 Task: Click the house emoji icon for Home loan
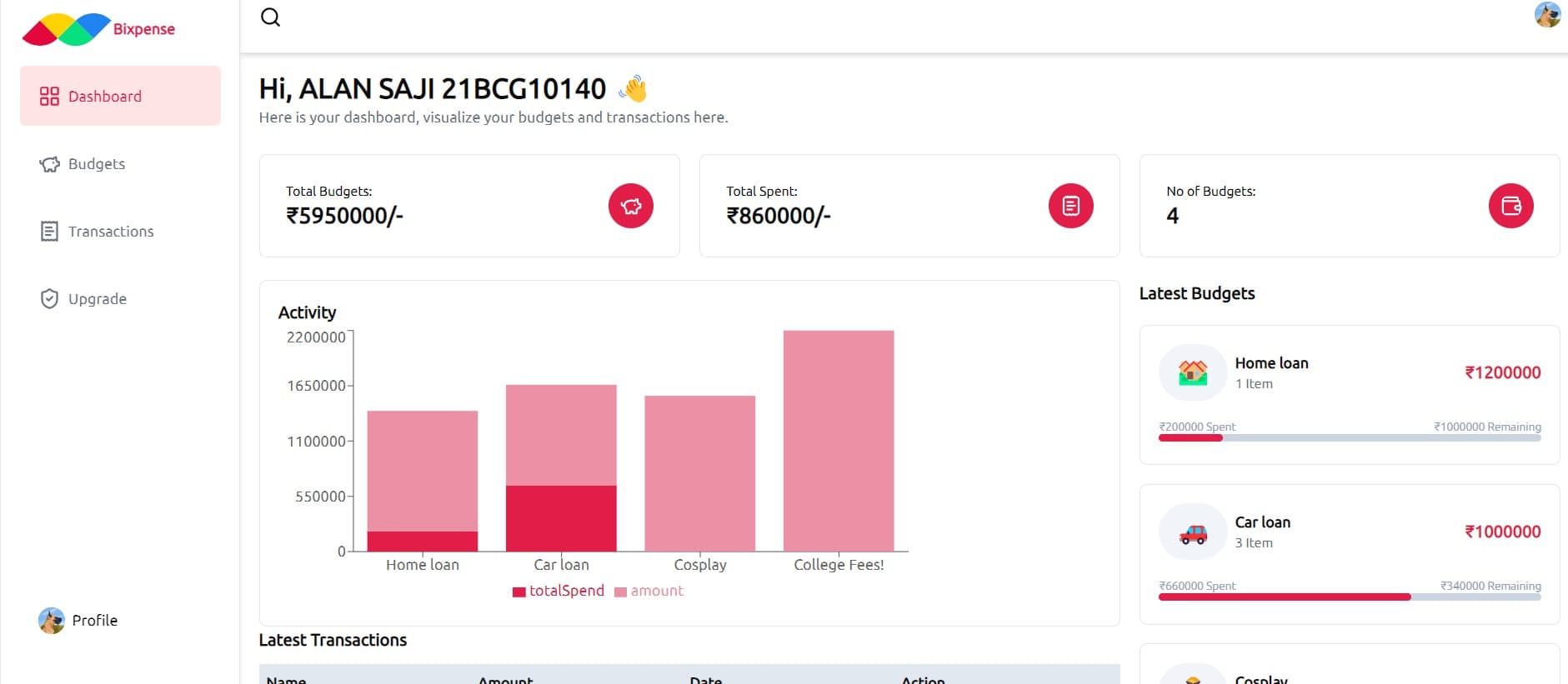coord(1193,372)
